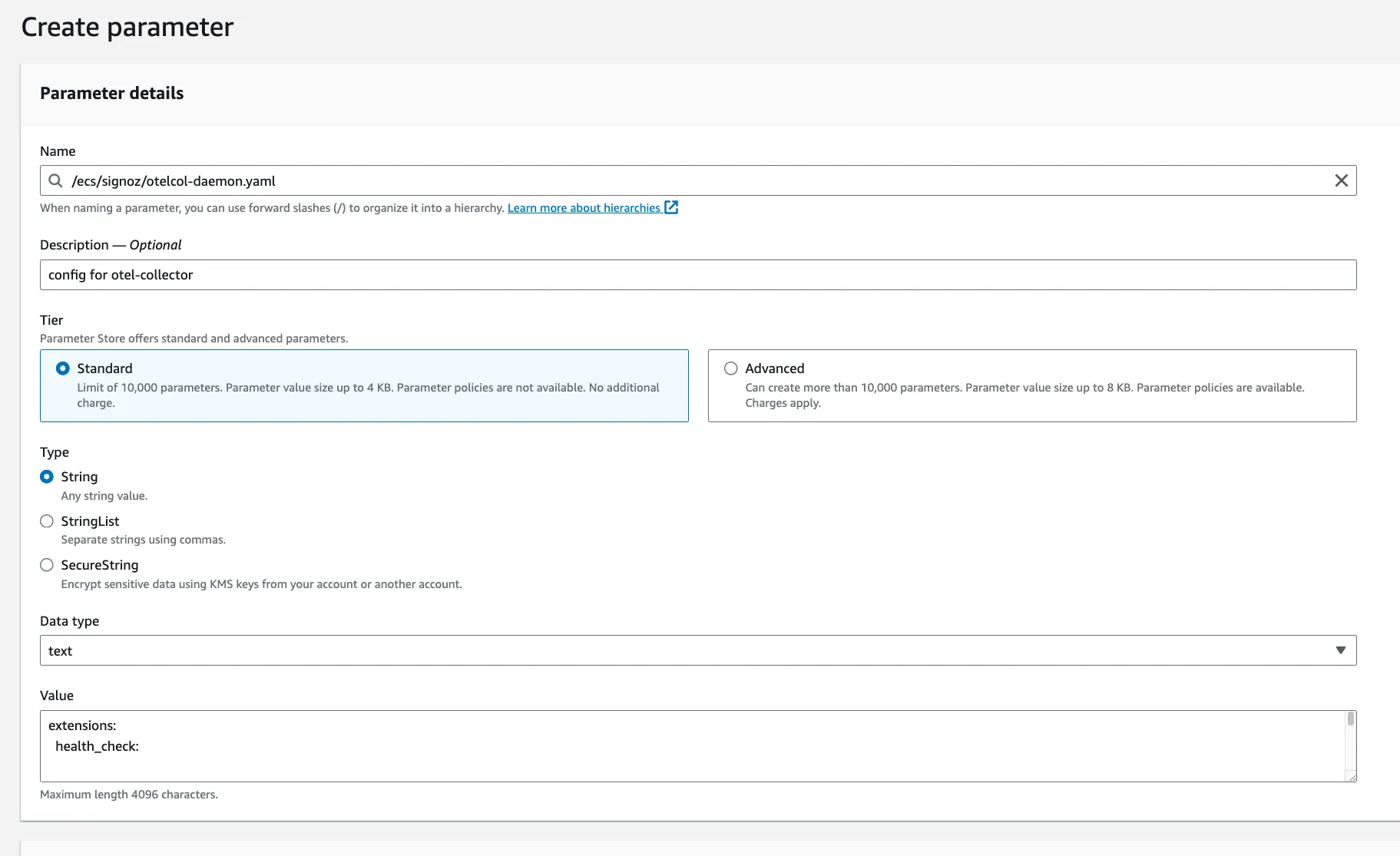Open Learn more about hierarchies link
Screen dimensions: 1400x856
[584, 208]
